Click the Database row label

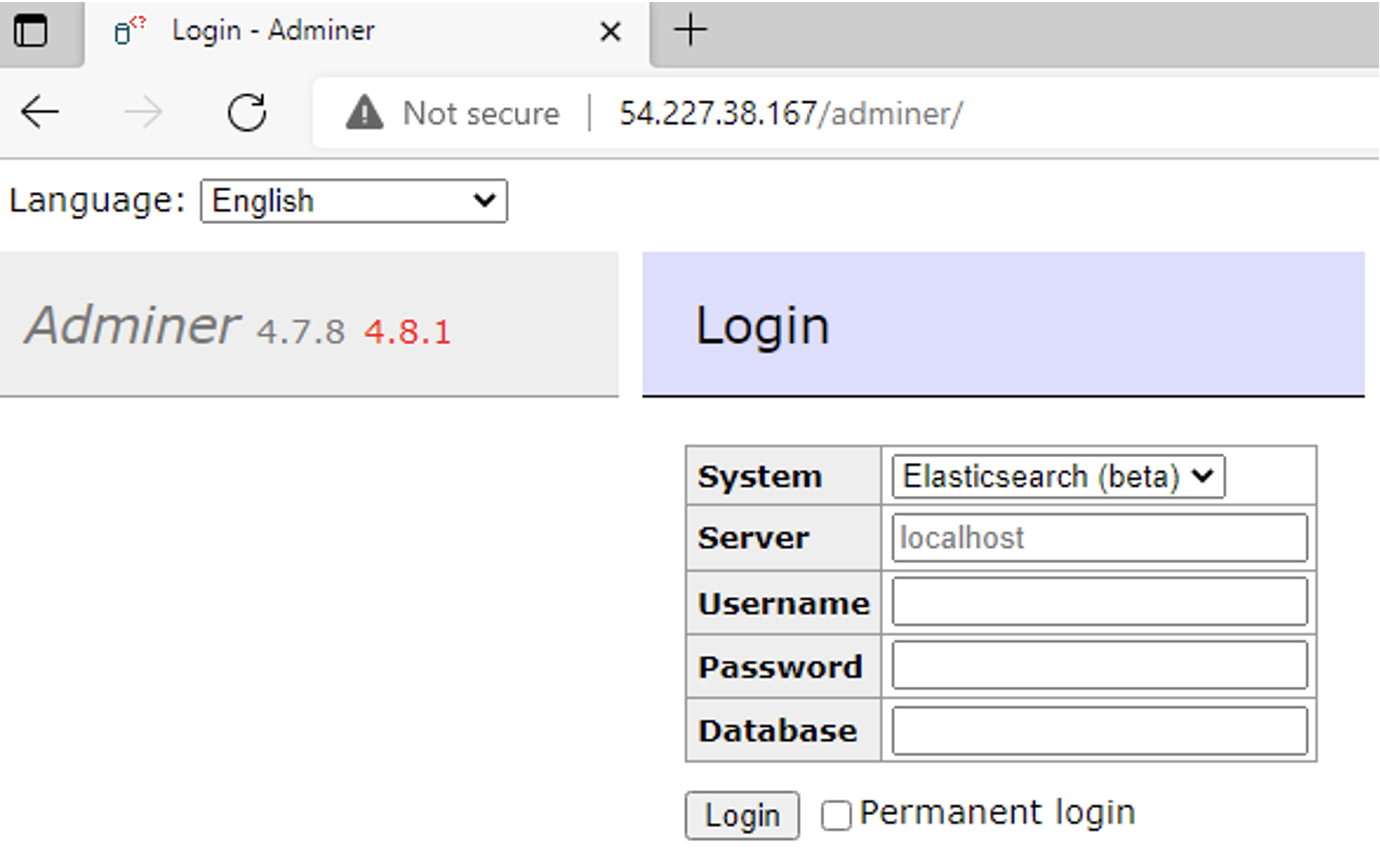click(777, 731)
